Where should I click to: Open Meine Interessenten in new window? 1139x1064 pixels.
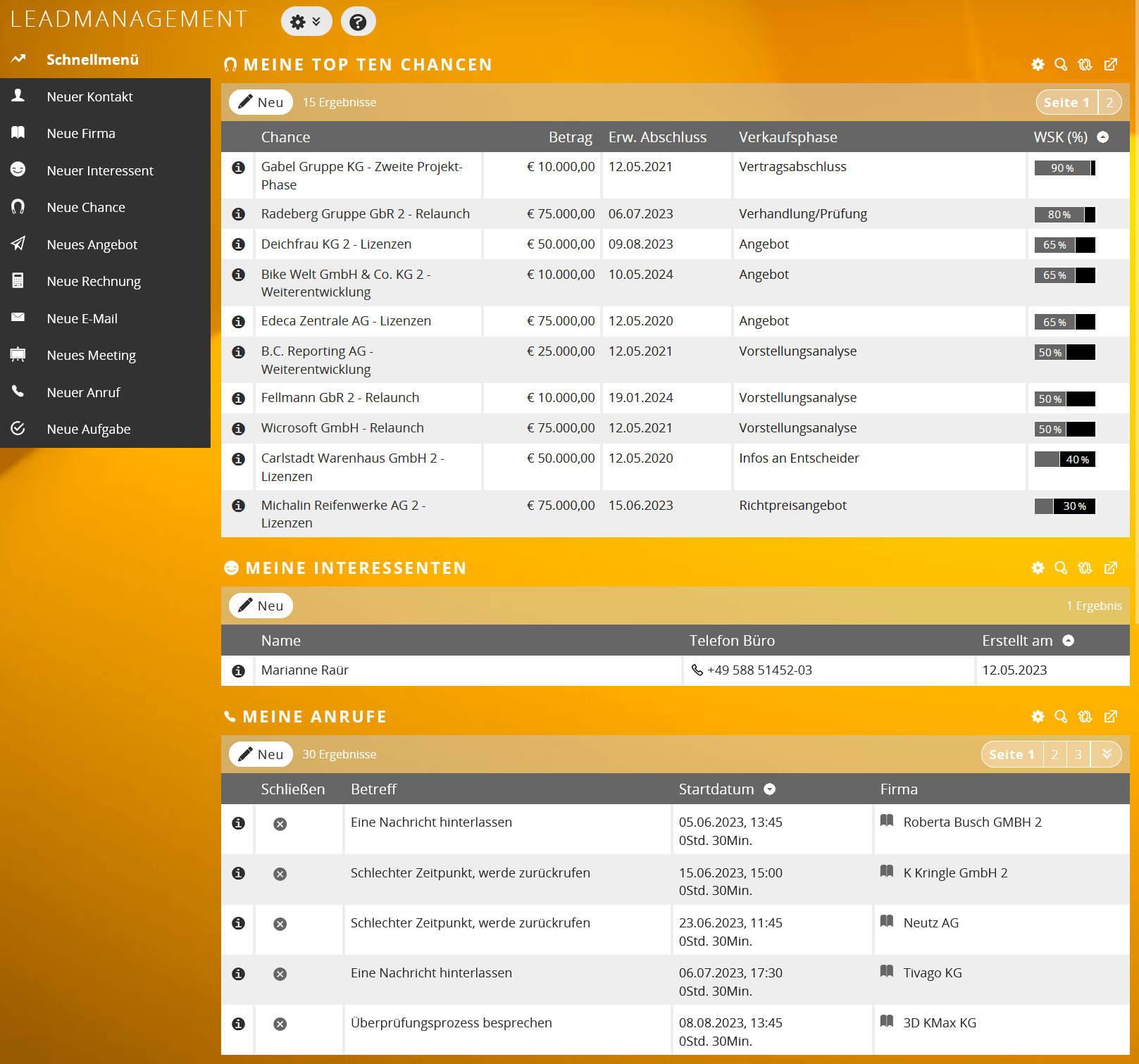(x=1111, y=568)
